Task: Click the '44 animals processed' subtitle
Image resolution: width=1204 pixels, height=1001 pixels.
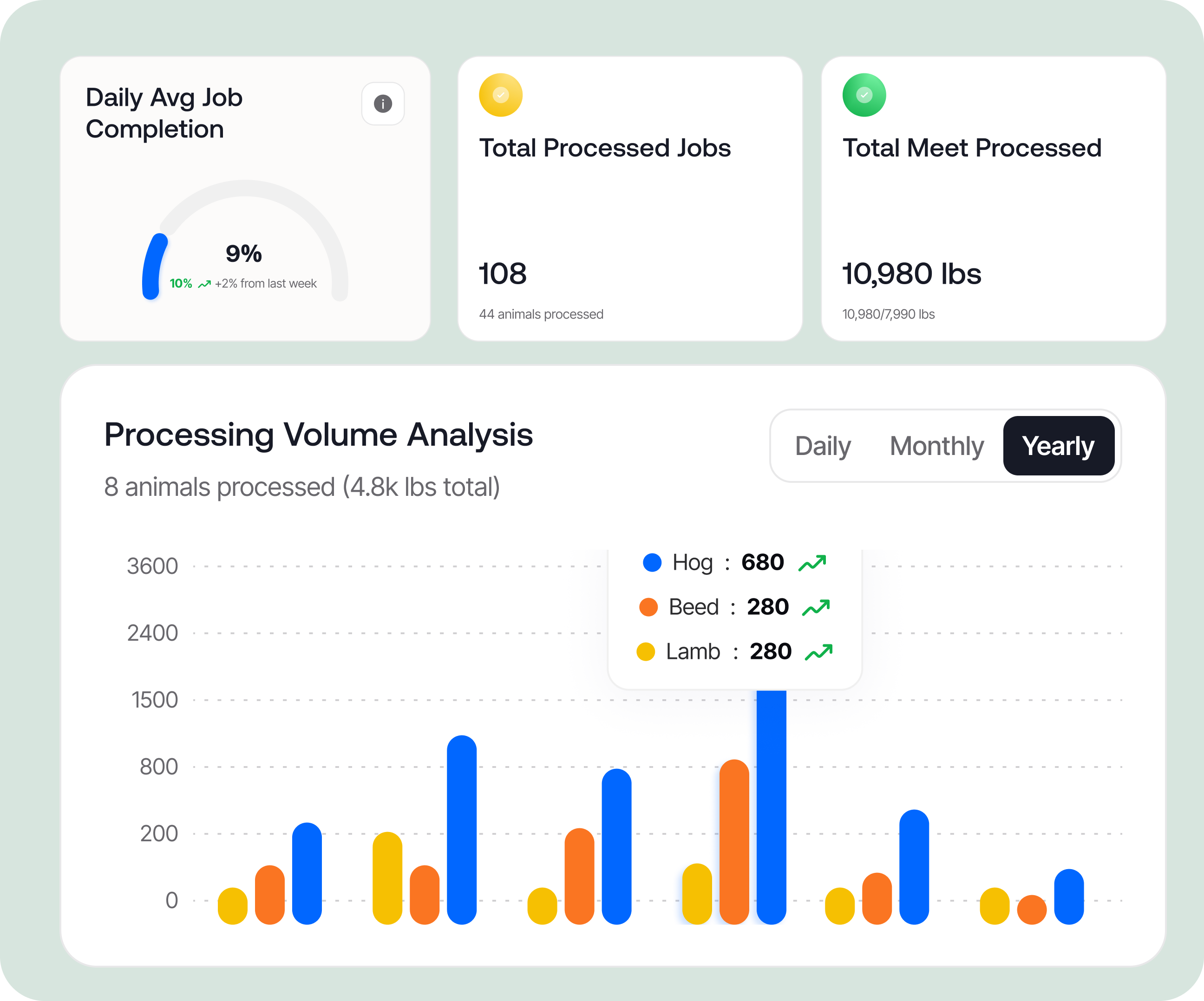Action: point(541,314)
